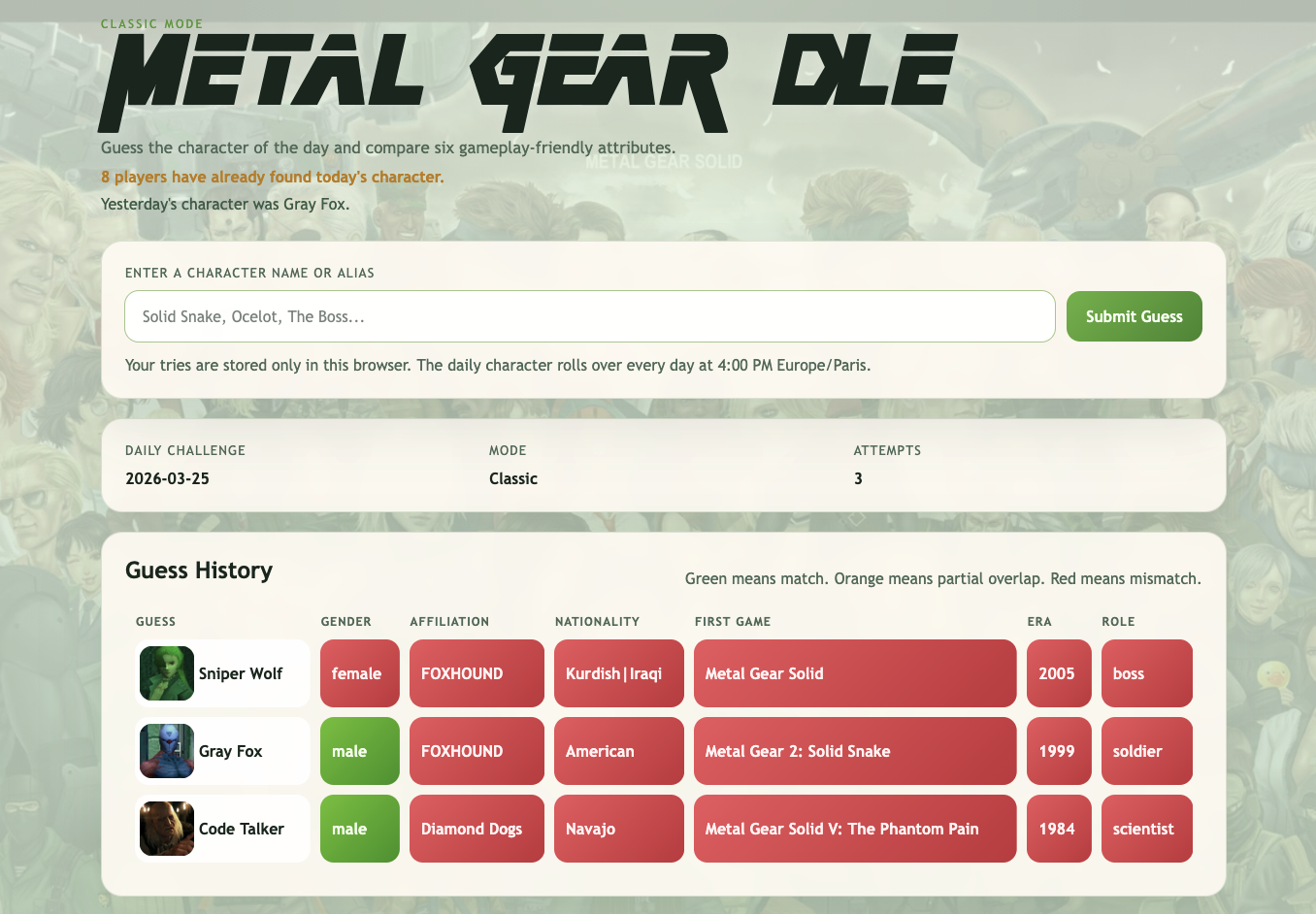Click the character name input field
This screenshot has height=914, width=1316.
coord(589,315)
